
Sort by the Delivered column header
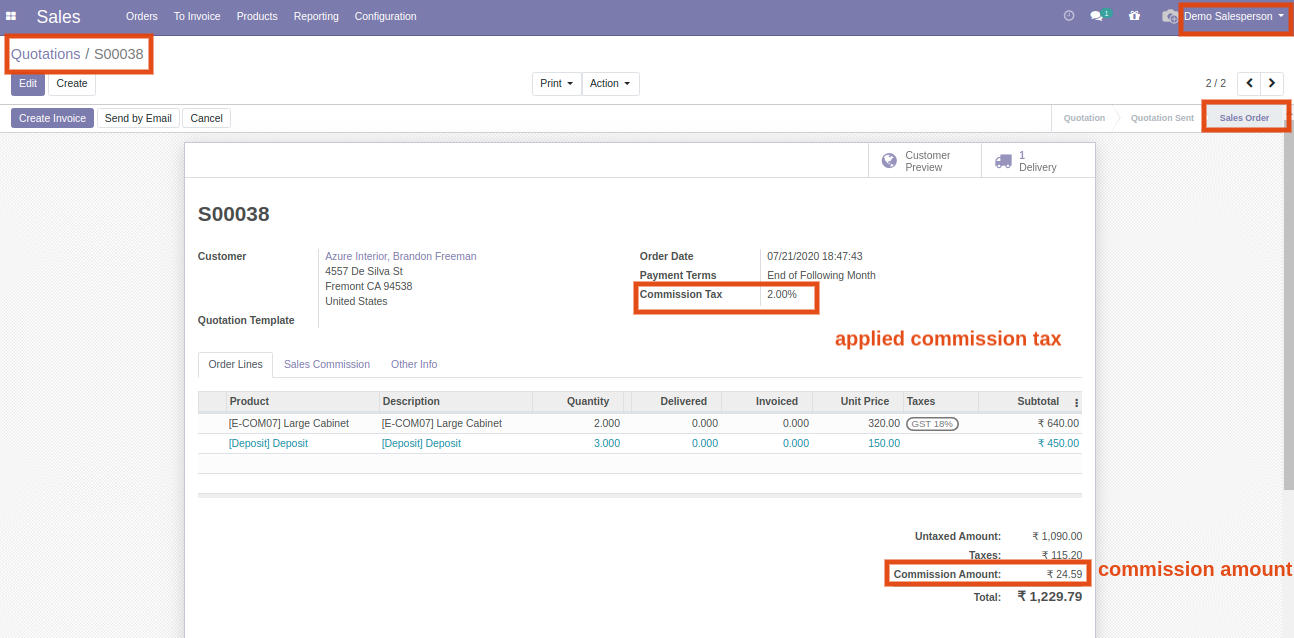[x=676, y=402]
